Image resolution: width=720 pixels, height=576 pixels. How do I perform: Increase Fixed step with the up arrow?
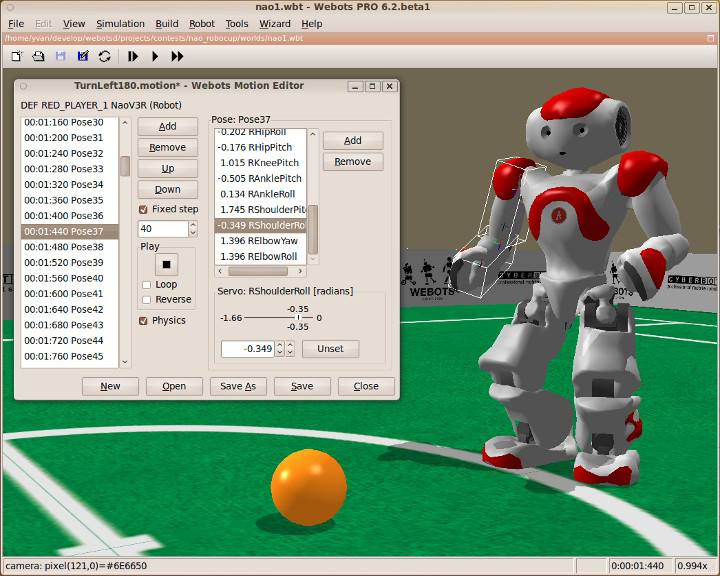(x=193, y=225)
